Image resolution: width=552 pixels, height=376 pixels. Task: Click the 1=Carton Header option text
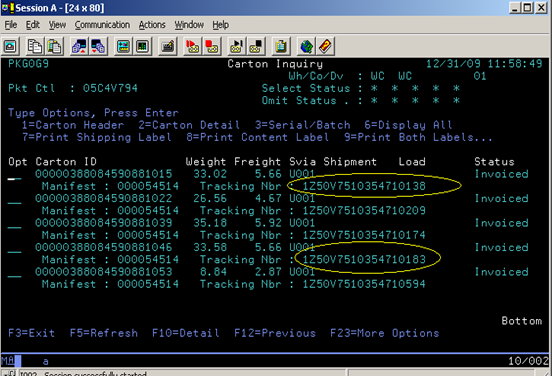73,125
